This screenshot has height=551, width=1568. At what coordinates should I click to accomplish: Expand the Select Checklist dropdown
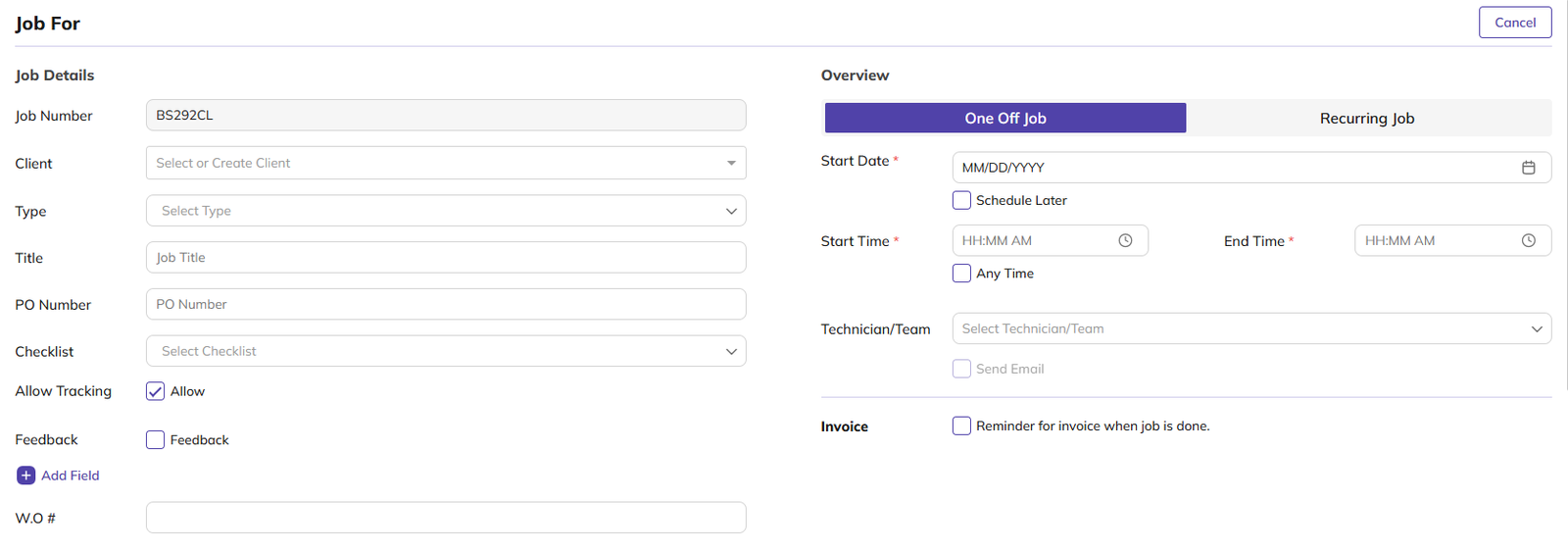click(x=445, y=351)
